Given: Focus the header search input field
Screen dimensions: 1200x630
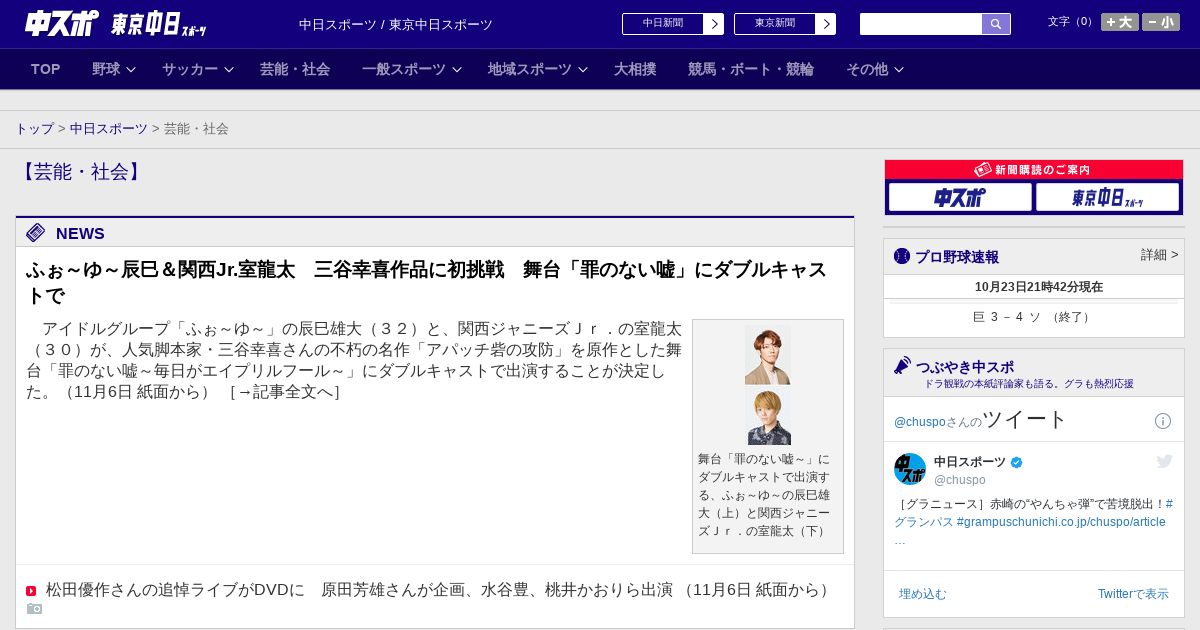Looking at the screenshot, I should [921, 24].
